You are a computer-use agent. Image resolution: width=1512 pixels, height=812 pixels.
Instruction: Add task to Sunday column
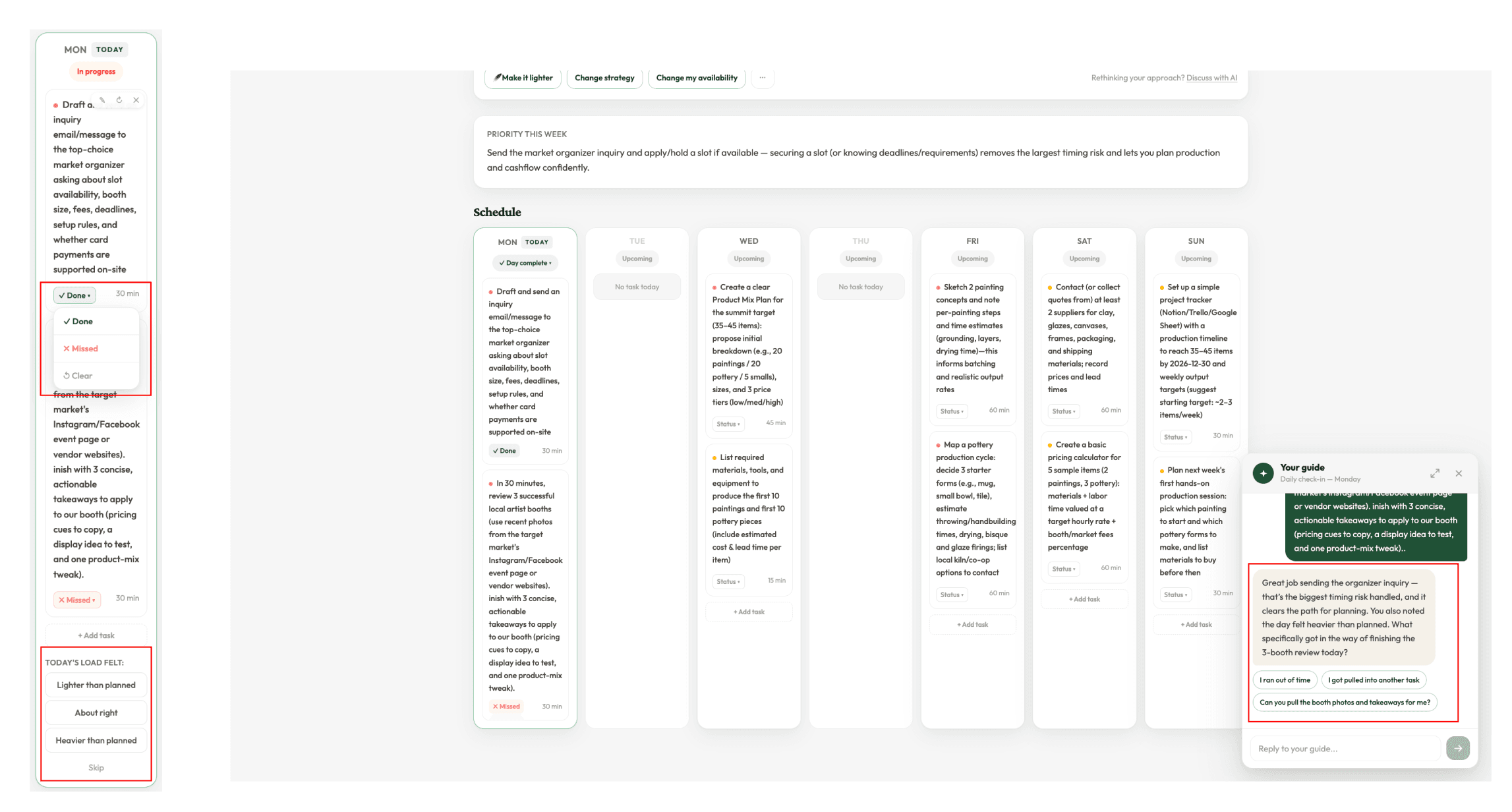pyautogui.click(x=1196, y=624)
